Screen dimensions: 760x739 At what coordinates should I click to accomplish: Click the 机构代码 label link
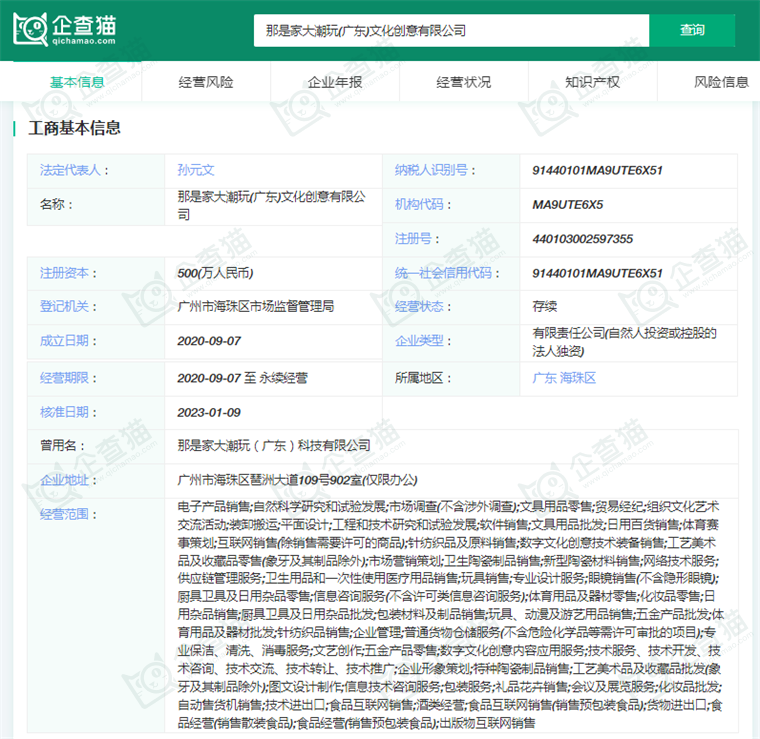(419, 204)
